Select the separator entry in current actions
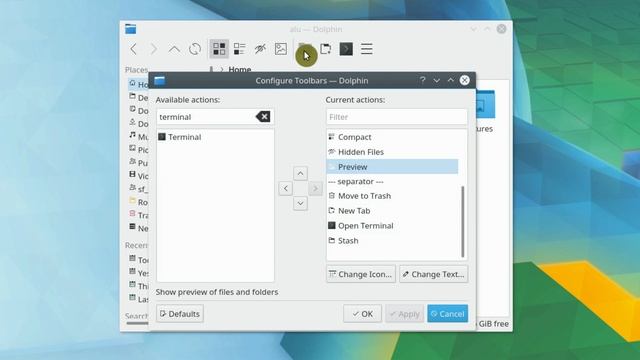Image resolution: width=640 pixels, height=360 pixels. tap(393, 181)
